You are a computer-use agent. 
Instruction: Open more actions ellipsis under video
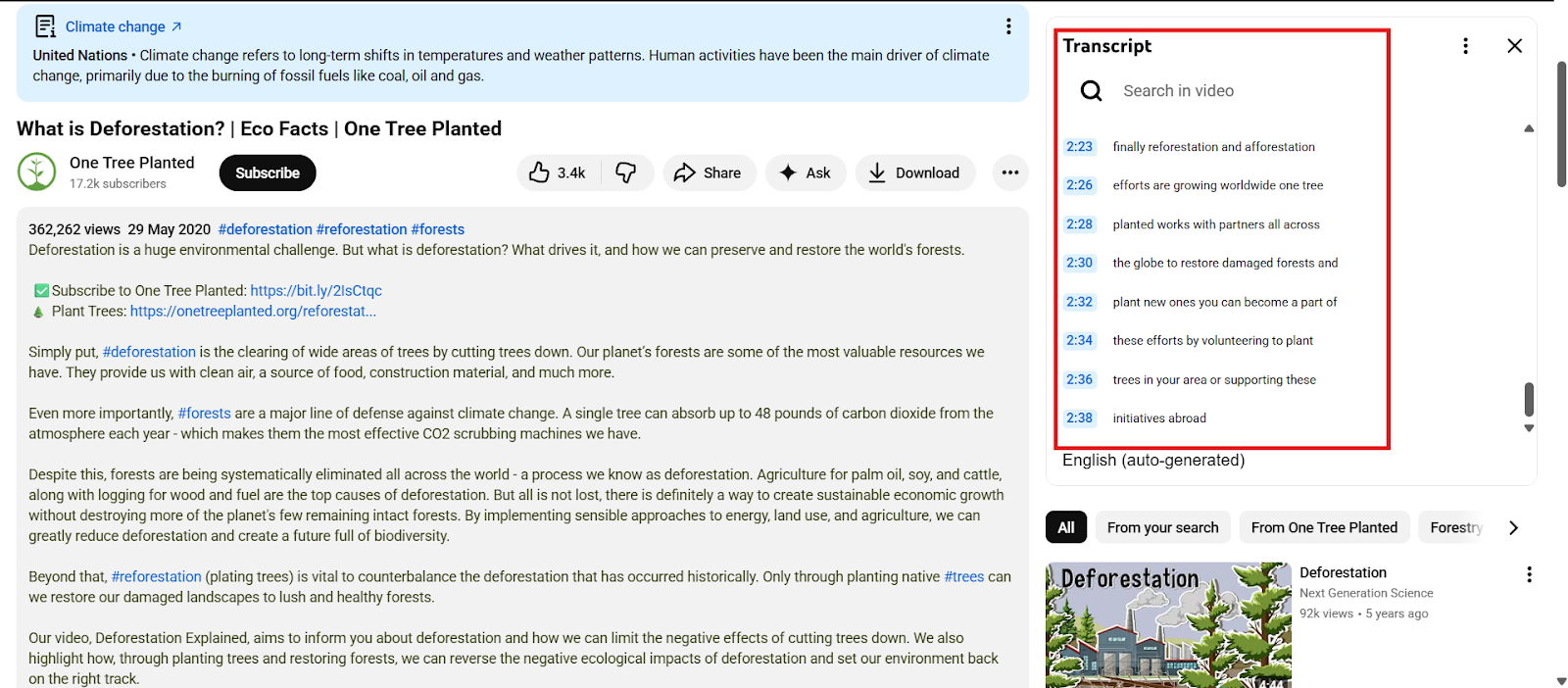1010,172
